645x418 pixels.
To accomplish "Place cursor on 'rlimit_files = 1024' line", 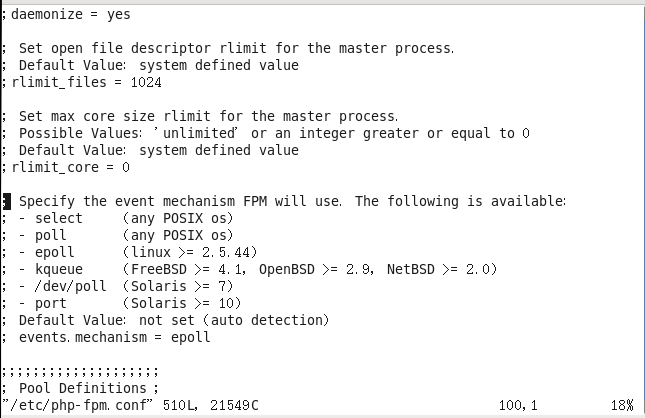I will pos(82,82).
